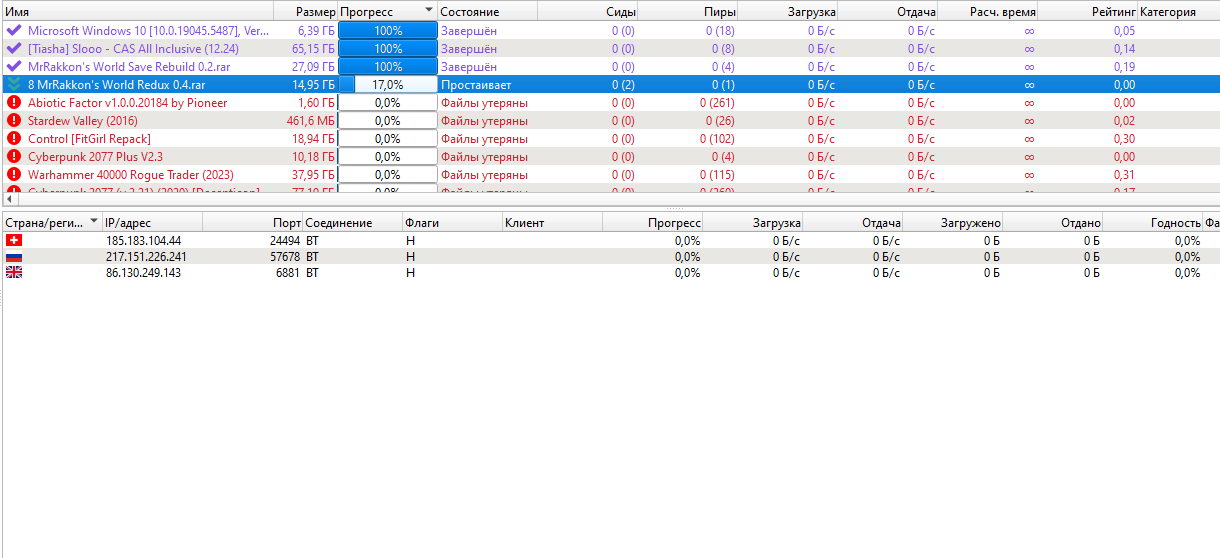Click the peer port value 6881
The image size is (1220, 558).
(x=288, y=273)
